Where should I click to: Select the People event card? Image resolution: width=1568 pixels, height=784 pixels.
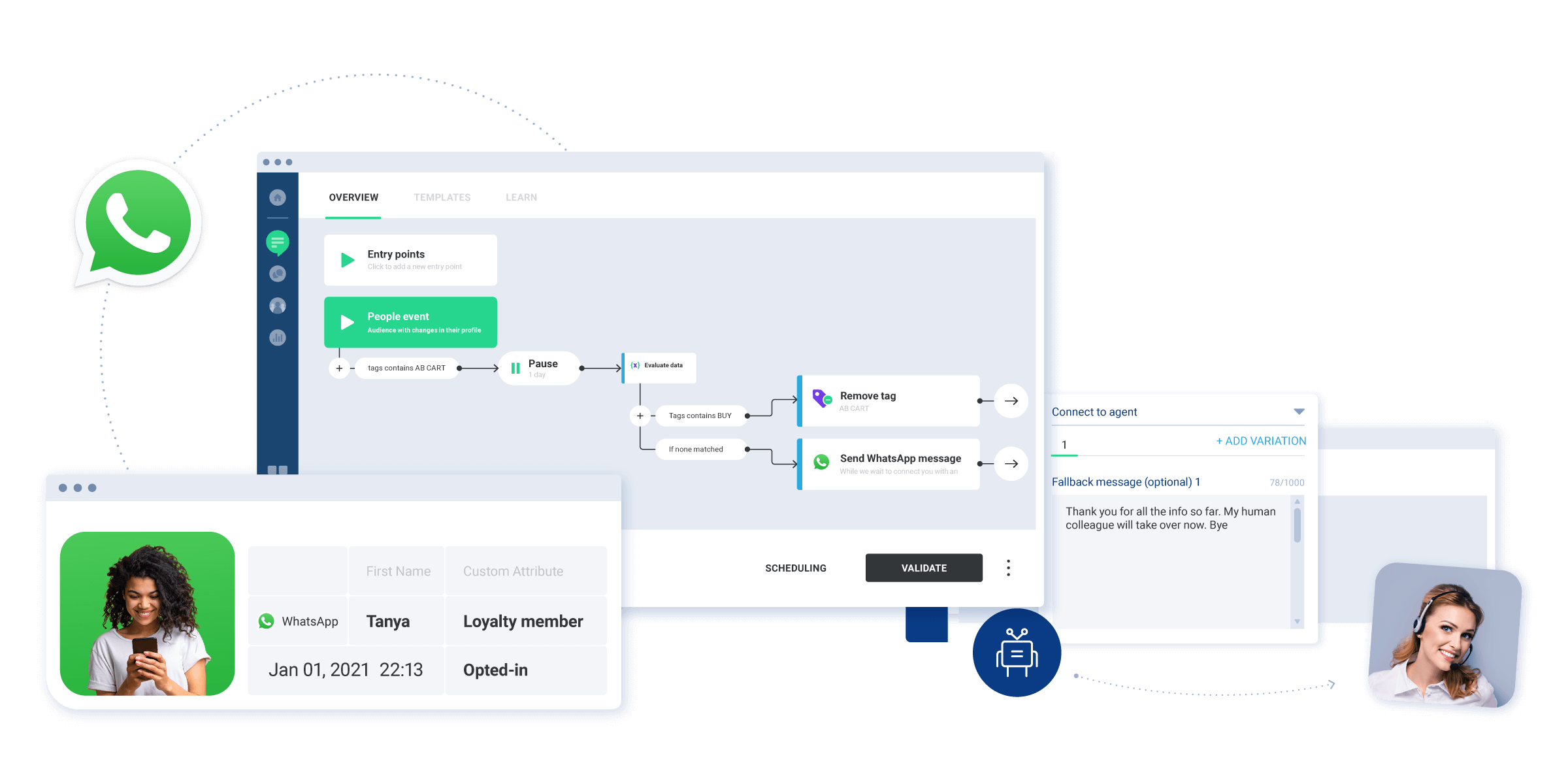(410, 322)
